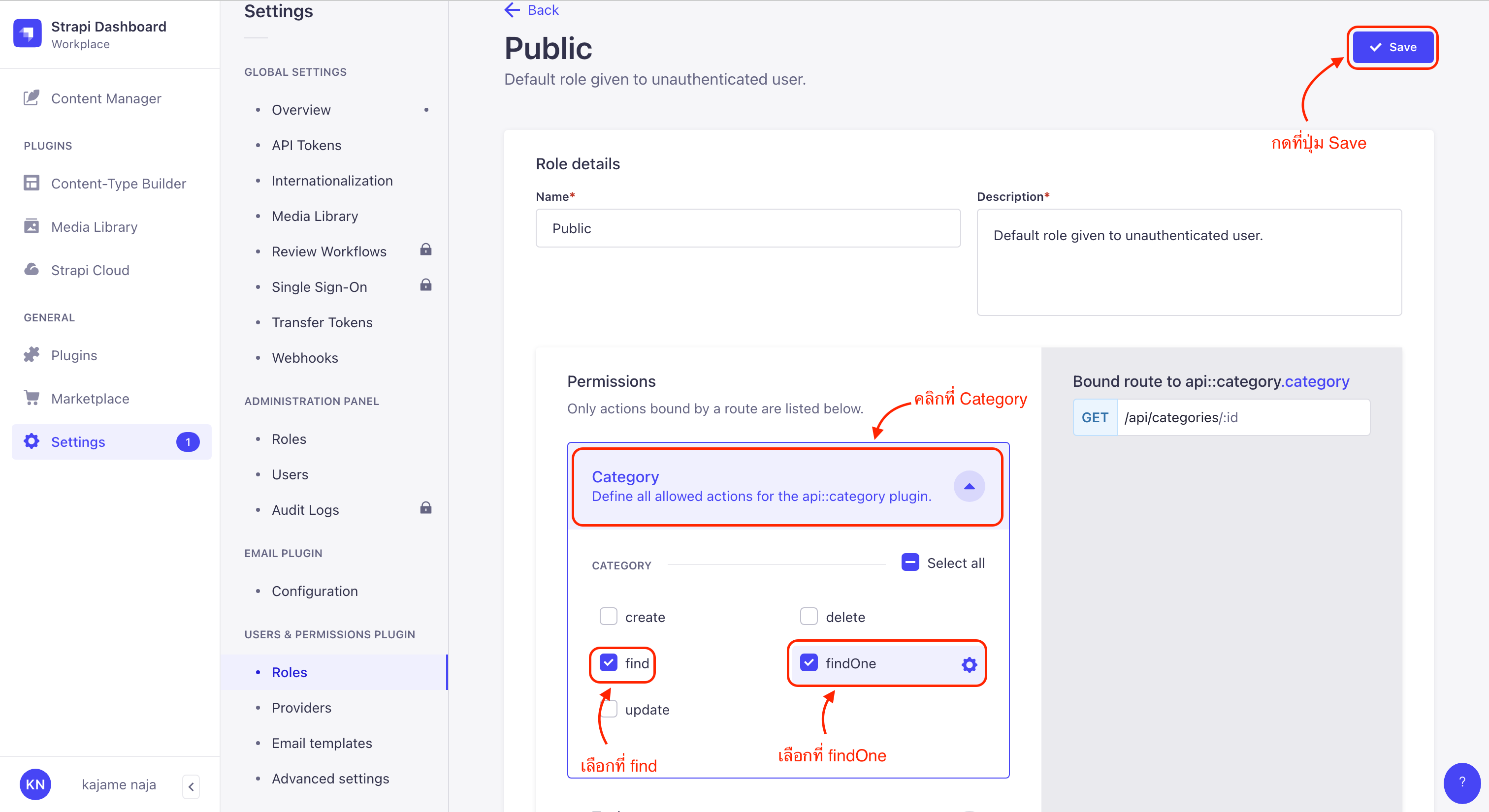Viewport: 1489px width, 812px height.
Task: Open Content Manager pencil icon
Action: point(31,97)
